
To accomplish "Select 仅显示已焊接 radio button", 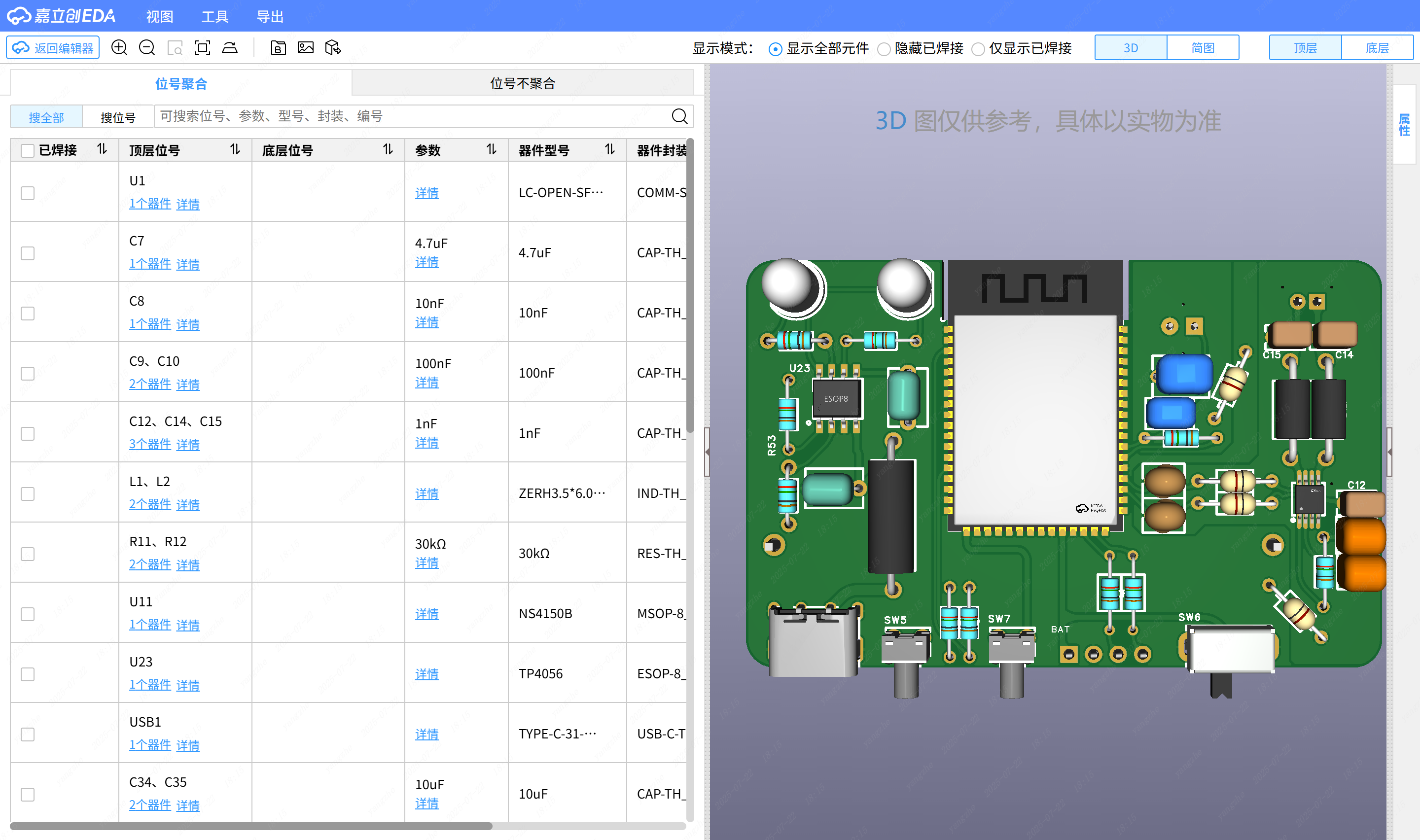I will (978, 49).
